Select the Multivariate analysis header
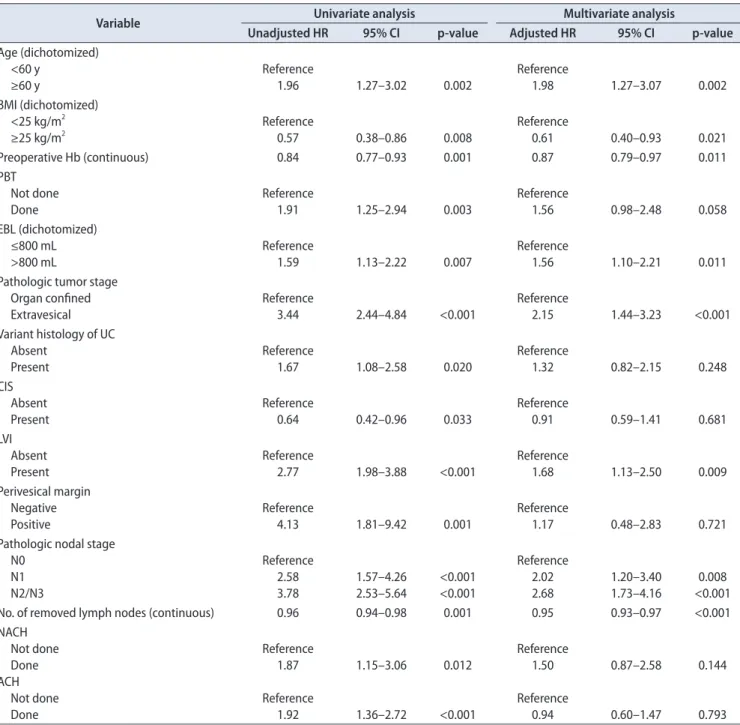 tap(619, 14)
